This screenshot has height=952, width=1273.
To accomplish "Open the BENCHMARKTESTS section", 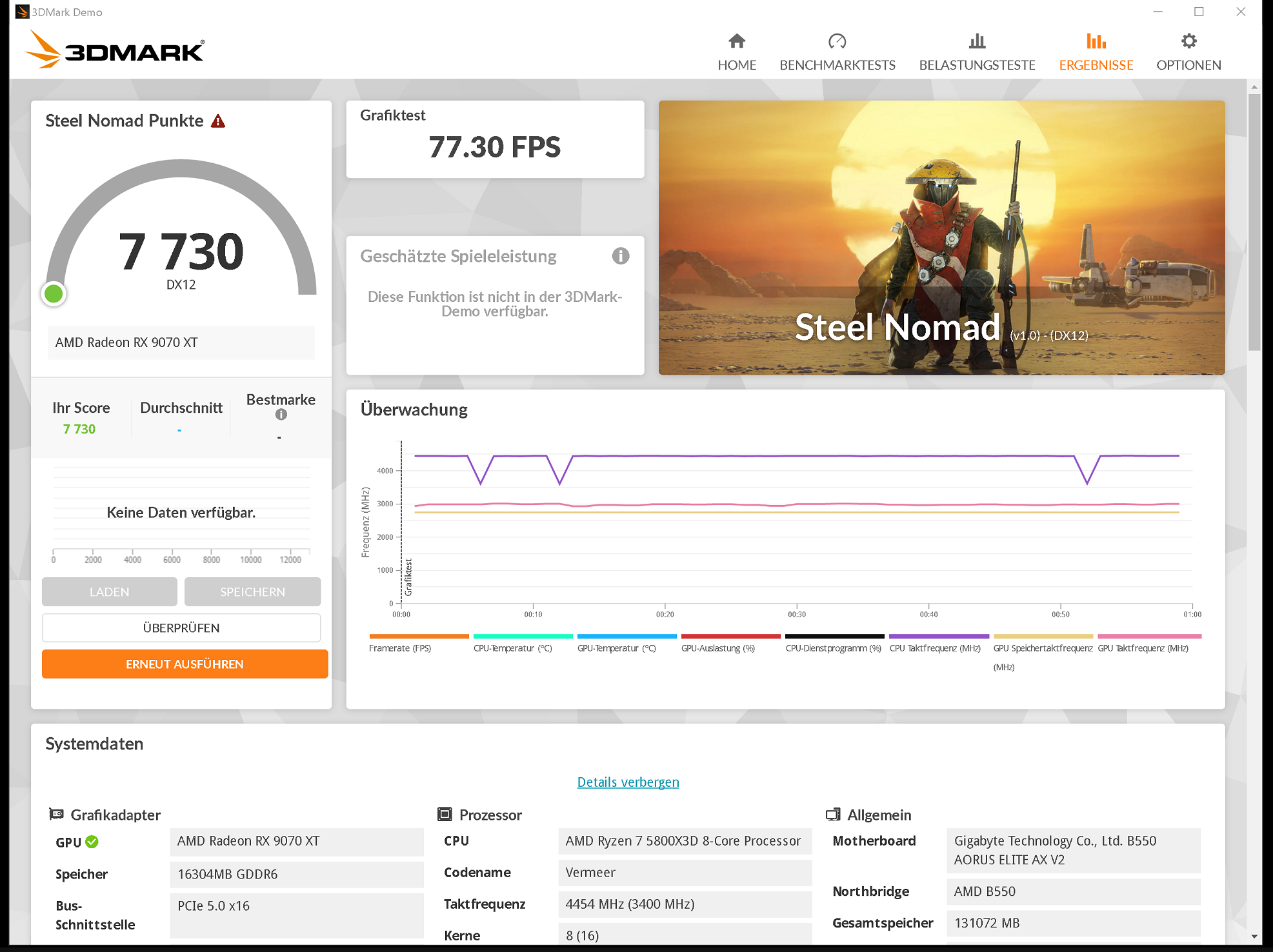I will (x=837, y=50).
